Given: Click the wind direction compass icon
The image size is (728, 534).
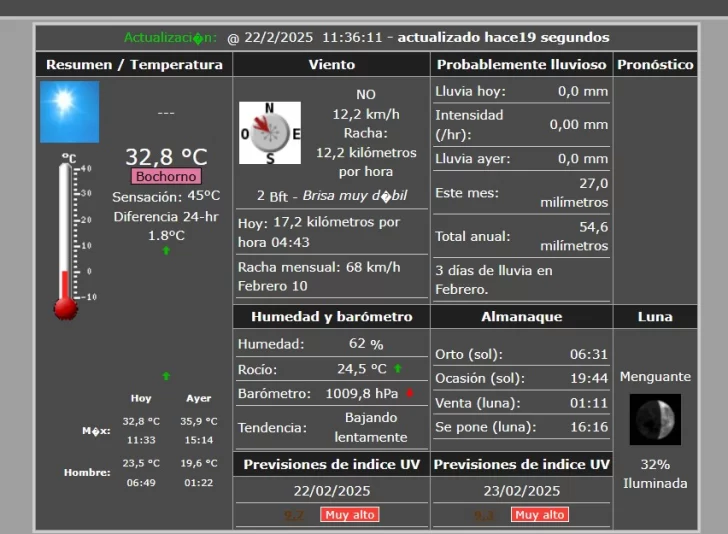Looking at the screenshot, I should pos(269,133).
